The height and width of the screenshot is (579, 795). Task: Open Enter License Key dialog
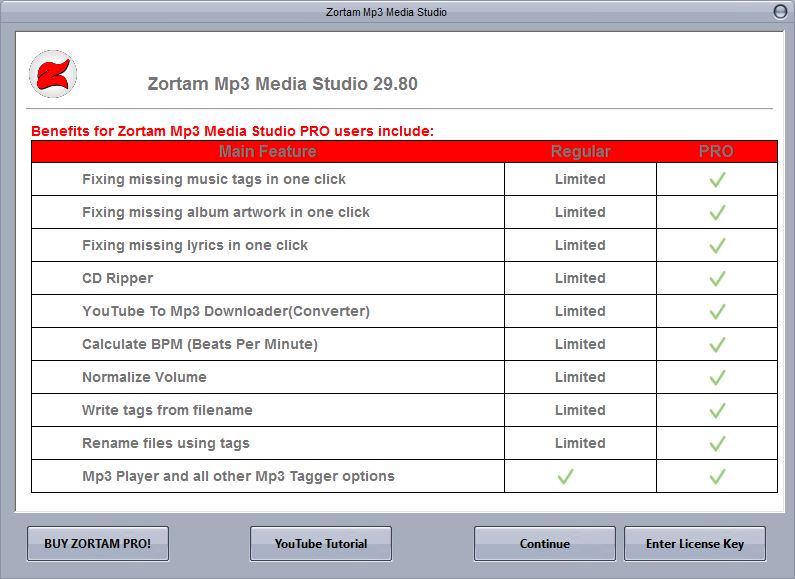coord(695,544)
